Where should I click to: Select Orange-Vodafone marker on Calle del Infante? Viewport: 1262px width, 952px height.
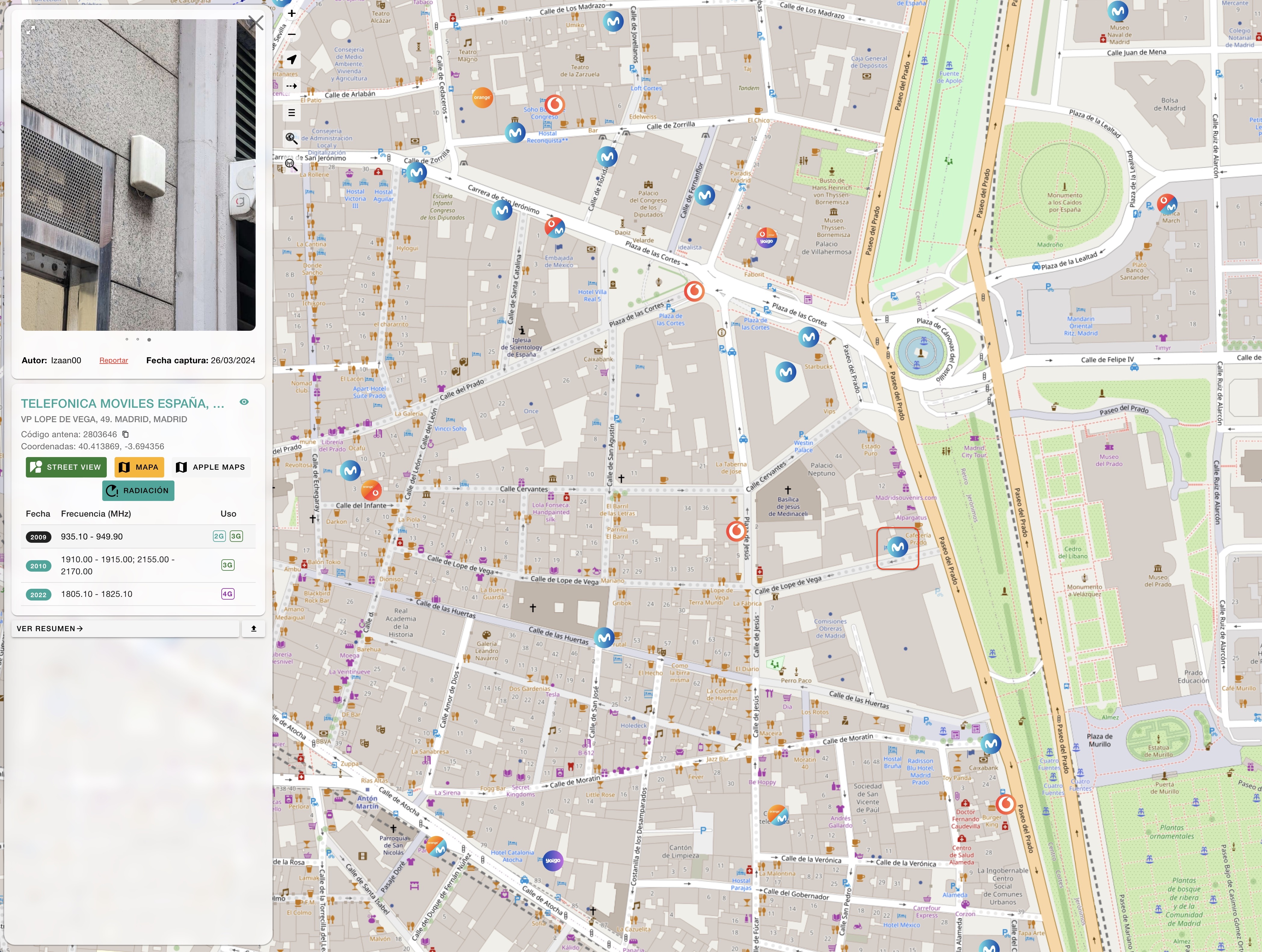371,490
